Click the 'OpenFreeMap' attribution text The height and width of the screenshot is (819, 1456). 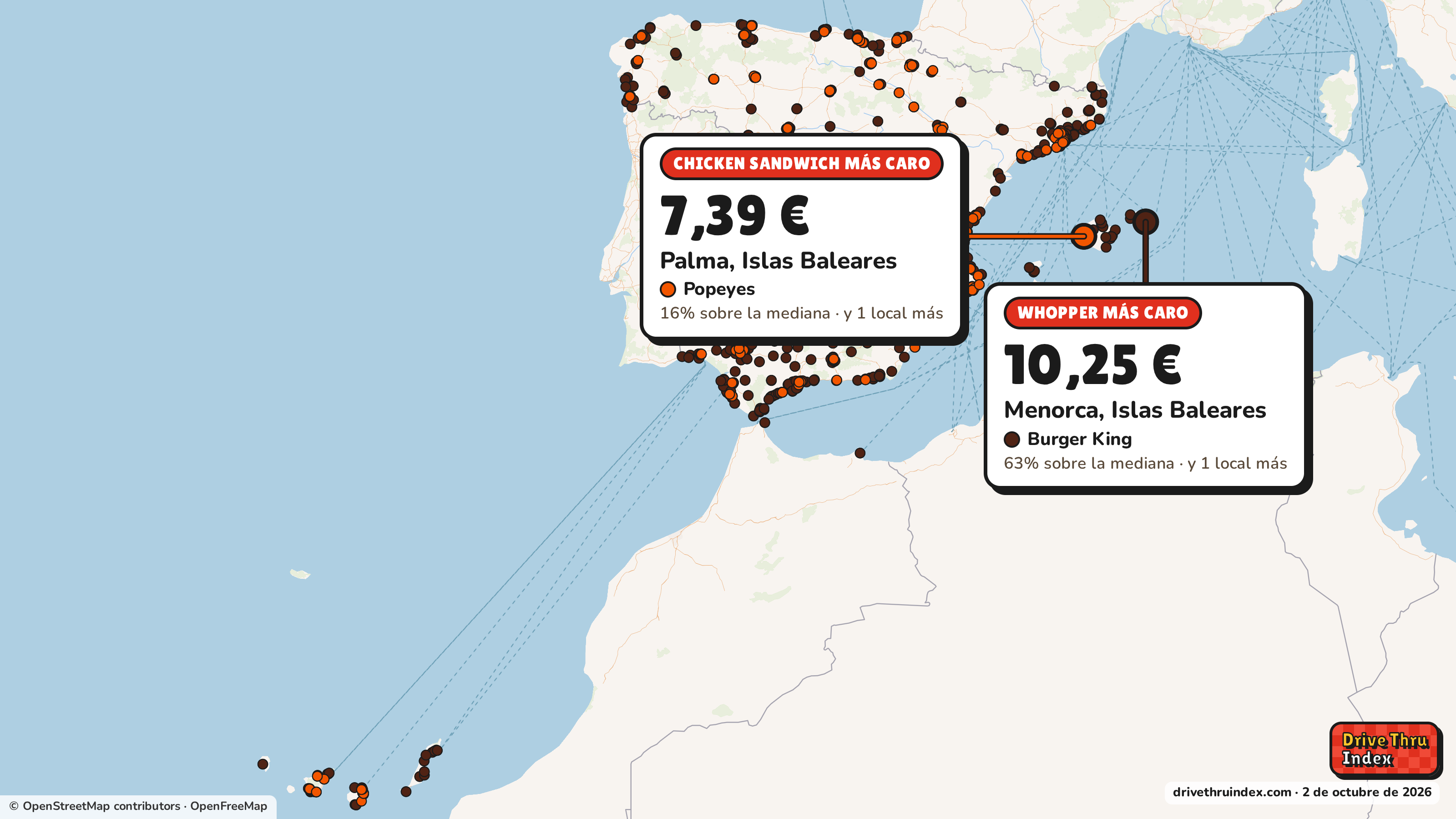click(228, 806)
